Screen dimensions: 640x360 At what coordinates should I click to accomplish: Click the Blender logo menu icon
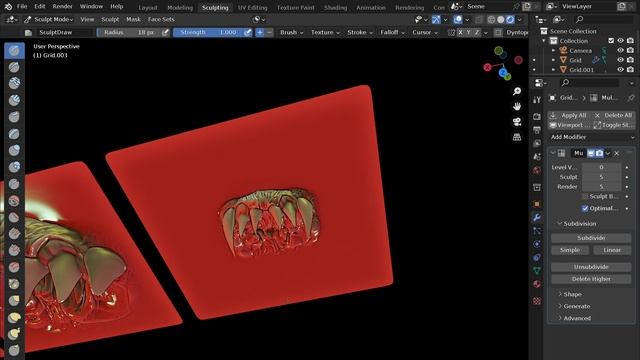[8, 6]
